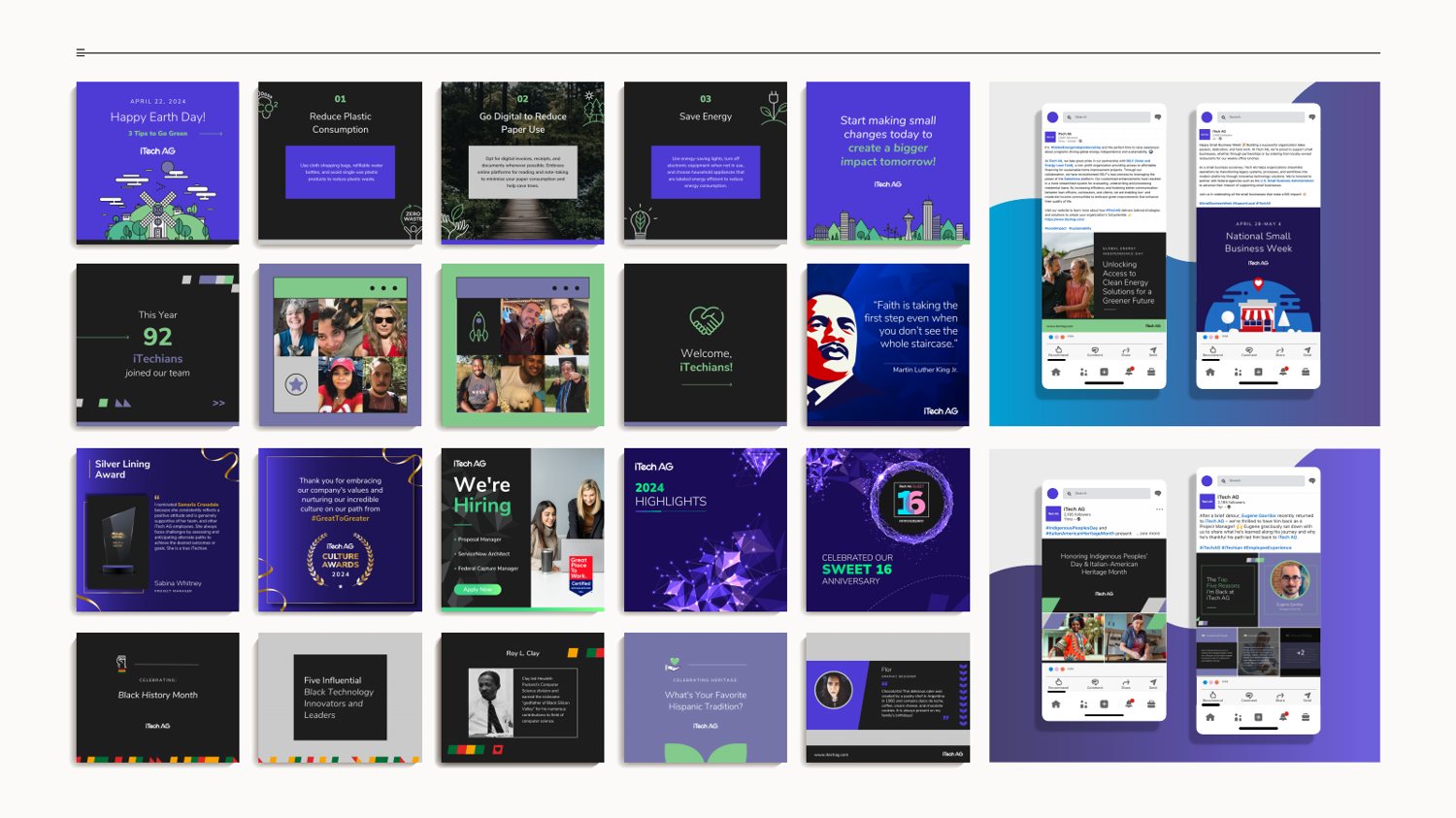Click search field in Small Business Week phone

point(1262,116)
